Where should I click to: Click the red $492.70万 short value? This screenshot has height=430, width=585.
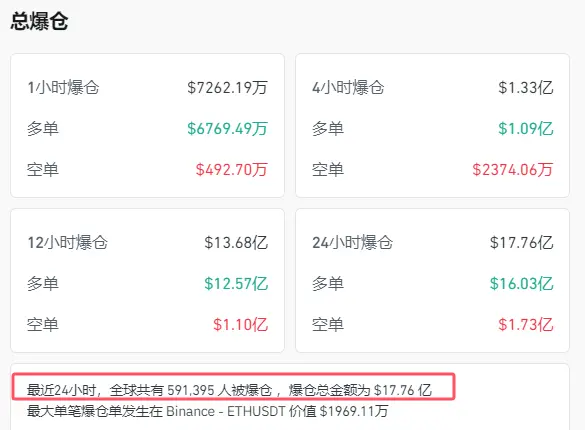(232, 170)
